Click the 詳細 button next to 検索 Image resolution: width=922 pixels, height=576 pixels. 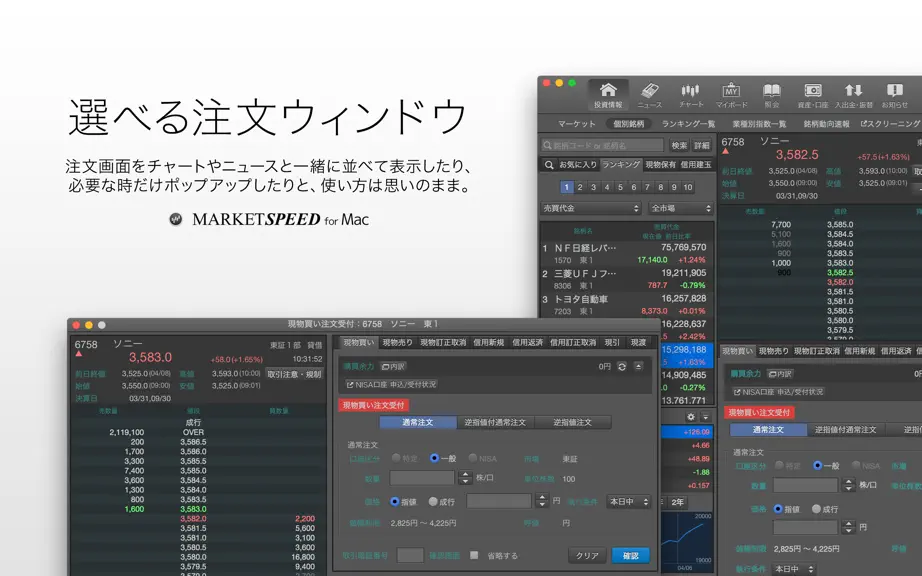click(x=702, y=145)
